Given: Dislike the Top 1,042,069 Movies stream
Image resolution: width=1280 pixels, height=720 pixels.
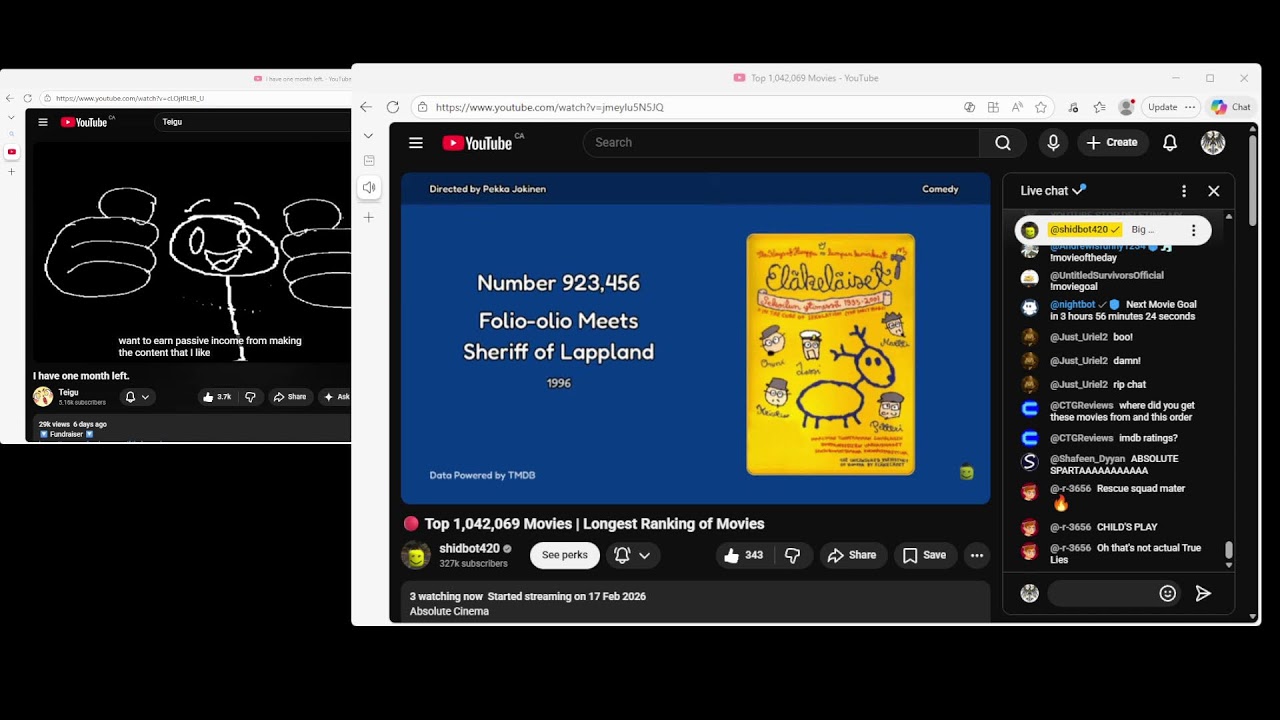Looking at the screenshot, I should click(792, 555).
